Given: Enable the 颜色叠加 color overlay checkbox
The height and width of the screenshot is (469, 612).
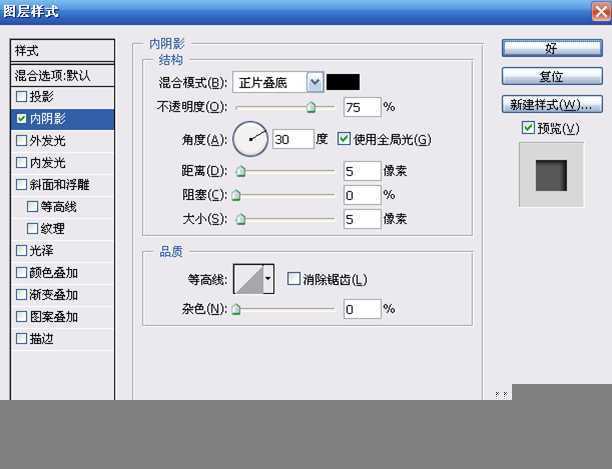Looking at the screenshot, I should pyautogui.click(x=21, y=272).
